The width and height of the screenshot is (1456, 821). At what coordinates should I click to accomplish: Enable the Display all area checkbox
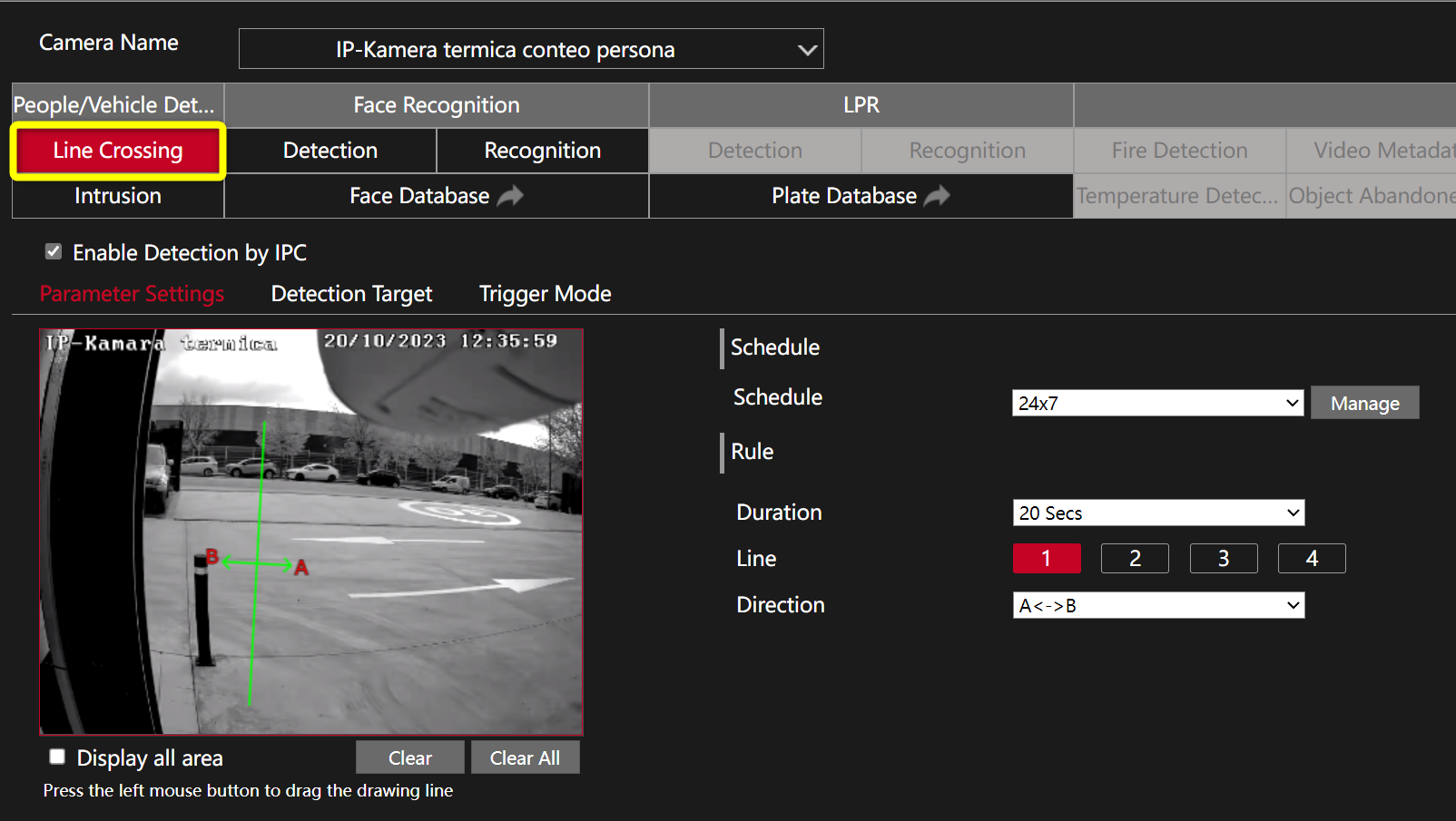click(57, 757)
